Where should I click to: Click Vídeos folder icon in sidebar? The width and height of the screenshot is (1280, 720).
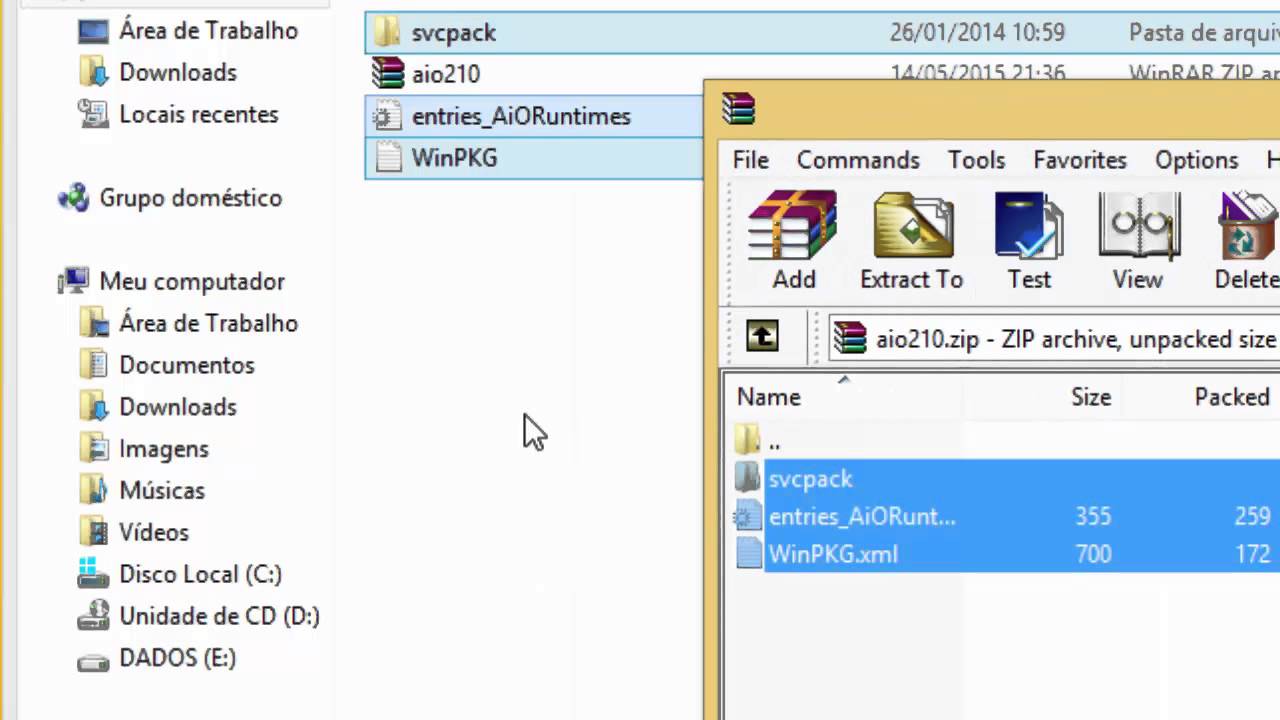point(93,533)
